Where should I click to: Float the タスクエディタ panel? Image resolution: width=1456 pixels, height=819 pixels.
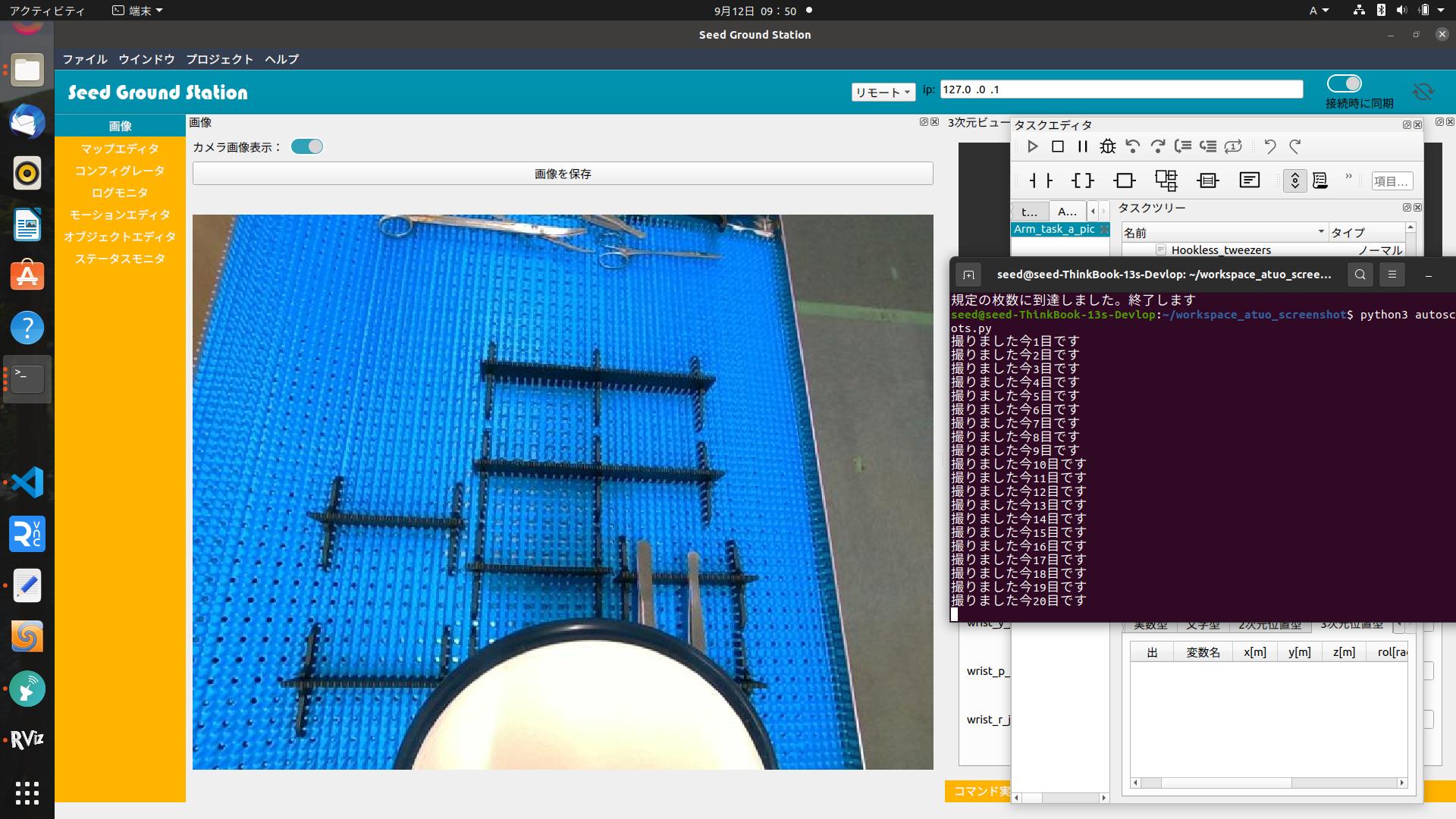1407,124
